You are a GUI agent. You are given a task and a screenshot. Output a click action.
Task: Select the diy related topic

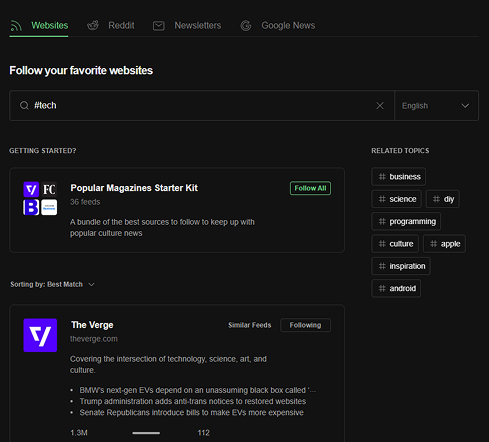tap(443, 199)
